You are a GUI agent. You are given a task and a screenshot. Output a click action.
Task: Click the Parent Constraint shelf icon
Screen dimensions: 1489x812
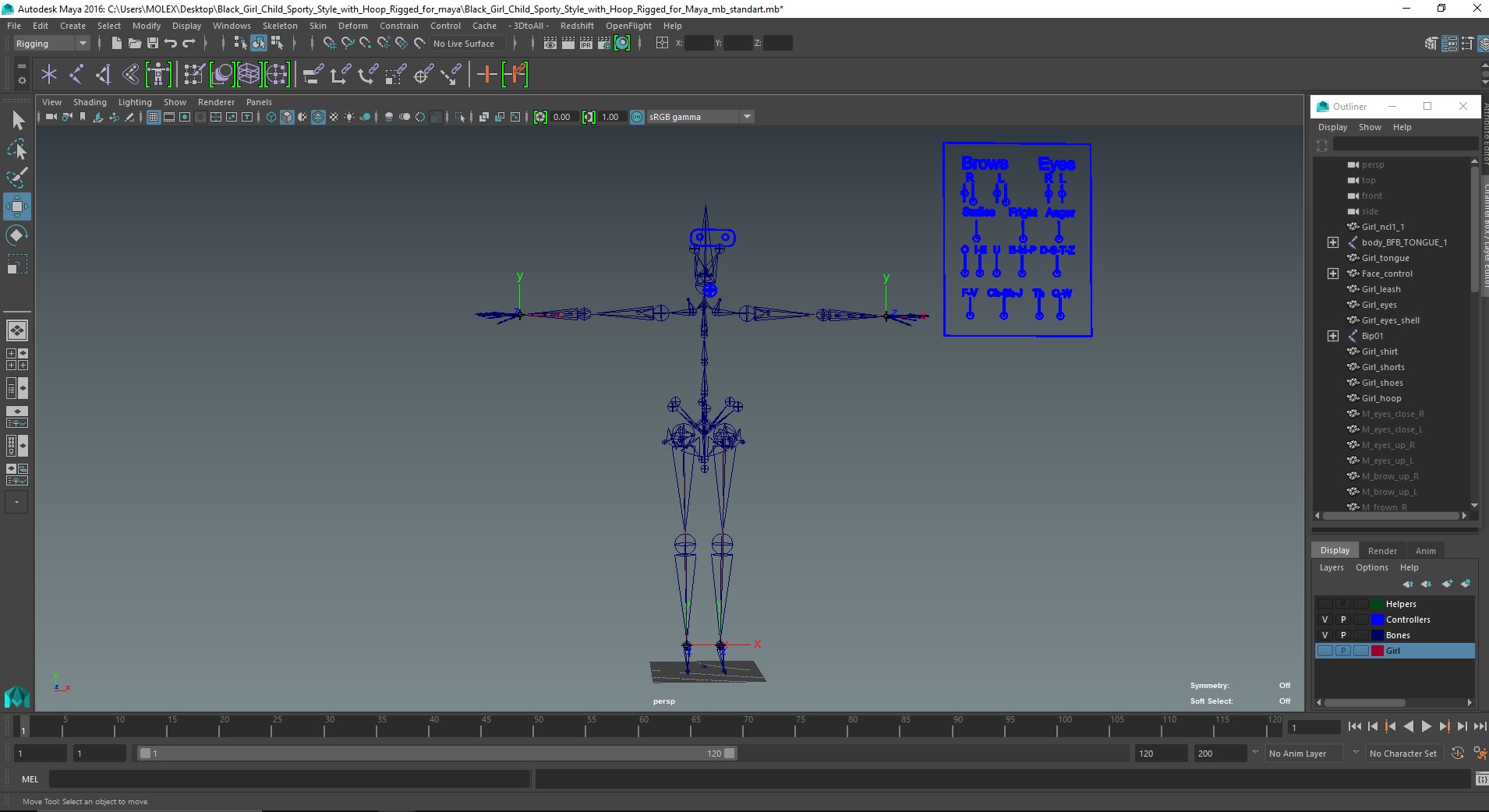pos(313,74)
